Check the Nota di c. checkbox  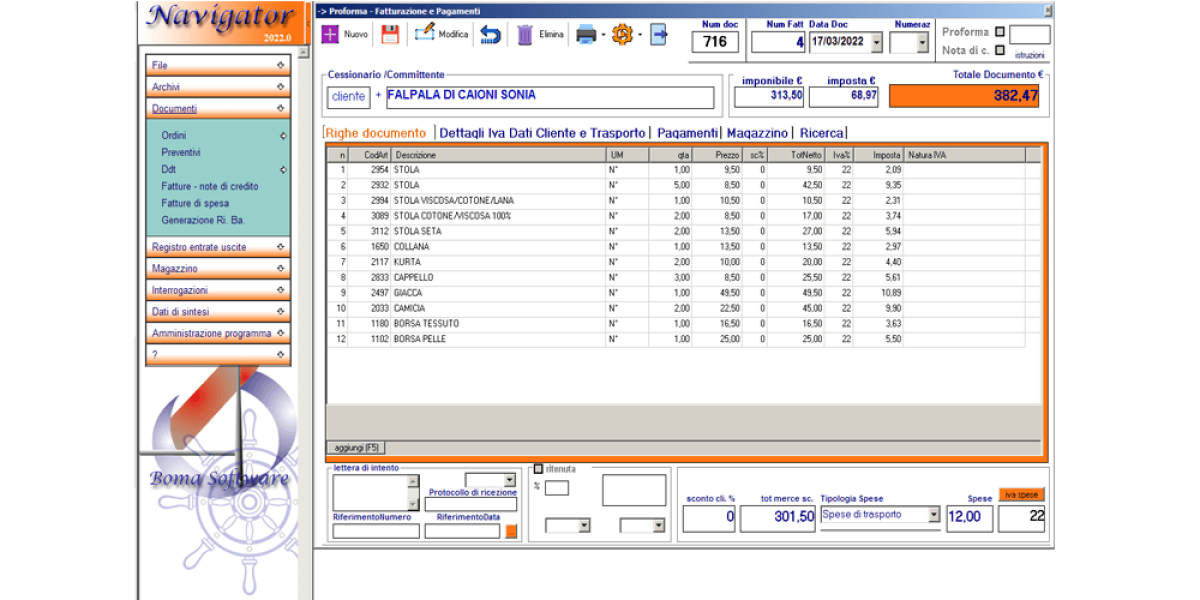pos(1002,50)
